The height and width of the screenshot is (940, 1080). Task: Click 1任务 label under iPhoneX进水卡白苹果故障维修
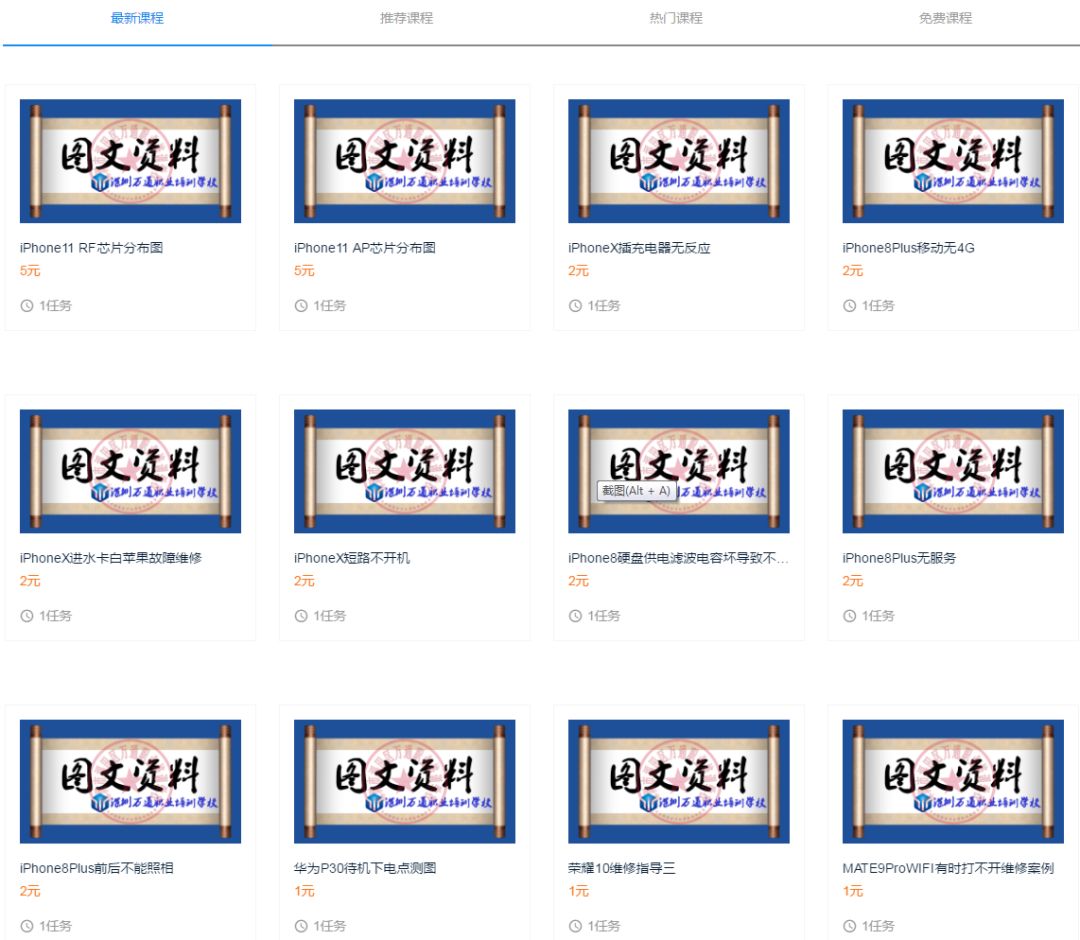56,616
